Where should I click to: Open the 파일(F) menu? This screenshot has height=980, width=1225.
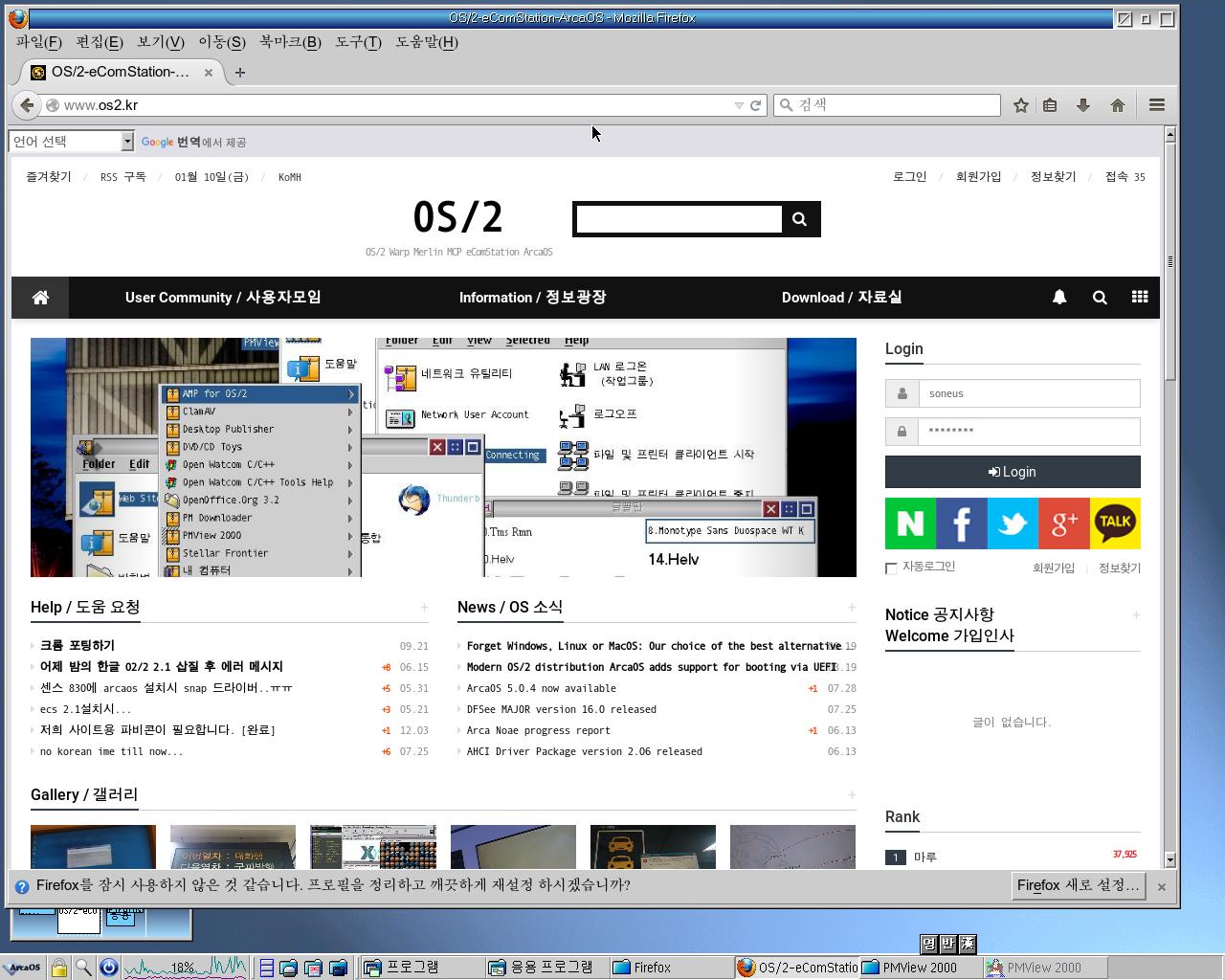tap(38, 42)
